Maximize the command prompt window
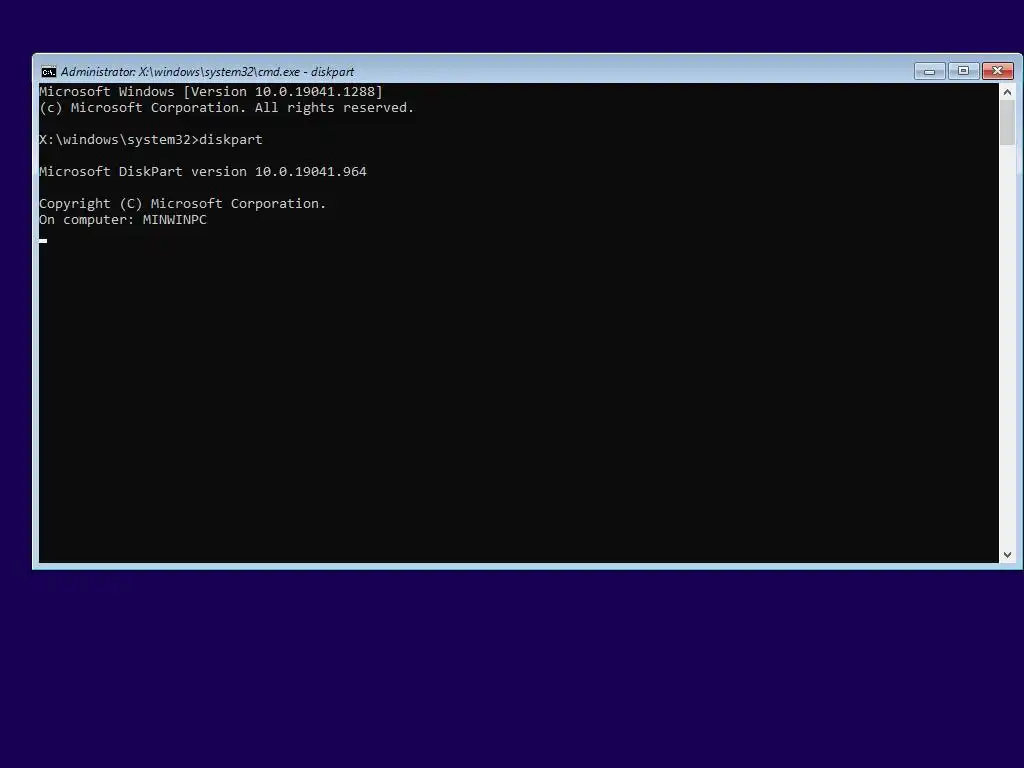 [963, 71]
